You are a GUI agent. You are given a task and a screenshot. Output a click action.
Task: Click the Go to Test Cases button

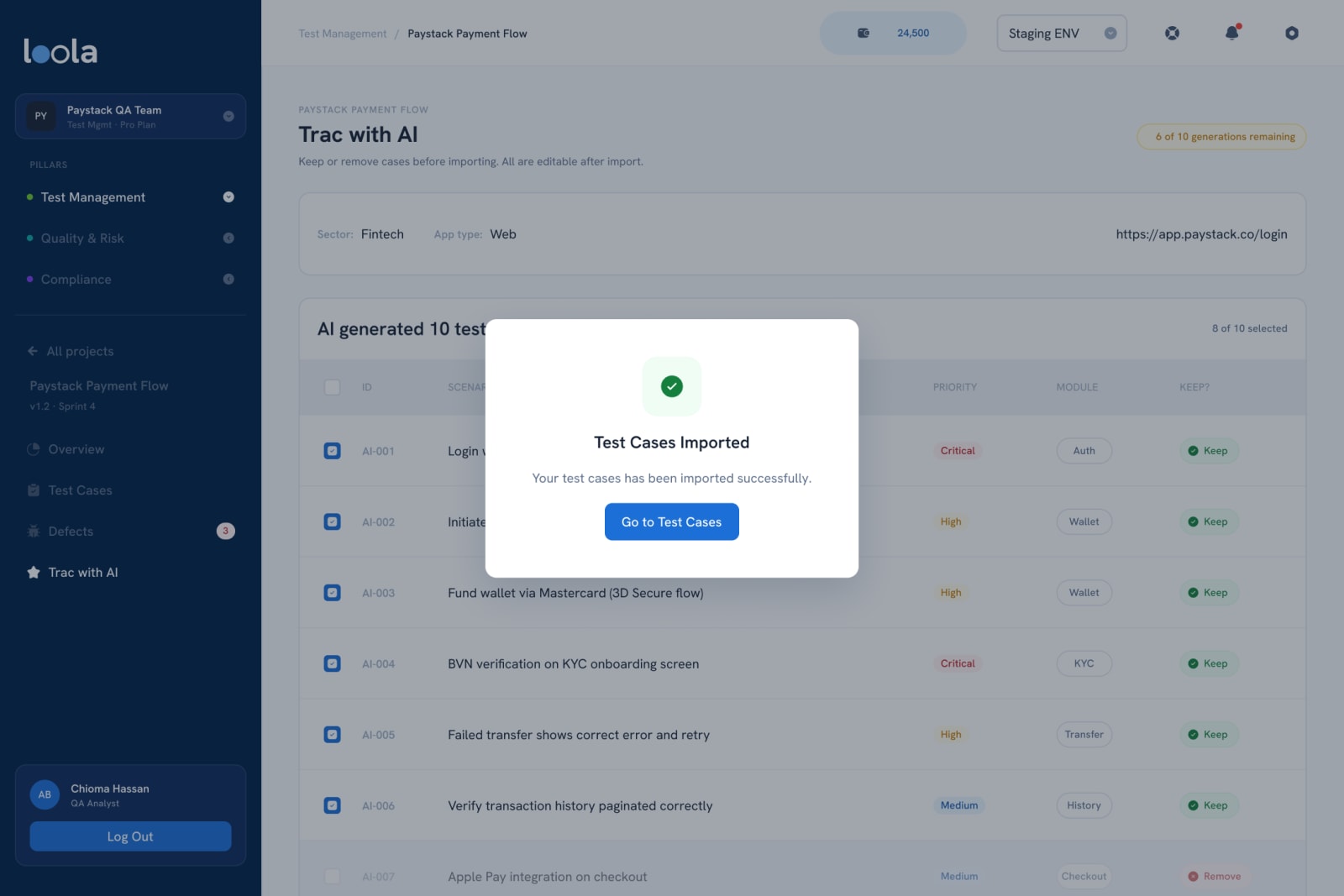click(672, 521)
